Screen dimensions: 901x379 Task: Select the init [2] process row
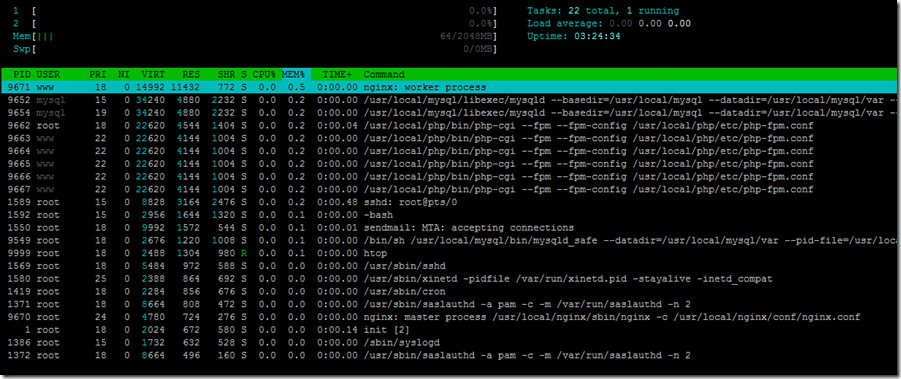[x=450, y=330]
